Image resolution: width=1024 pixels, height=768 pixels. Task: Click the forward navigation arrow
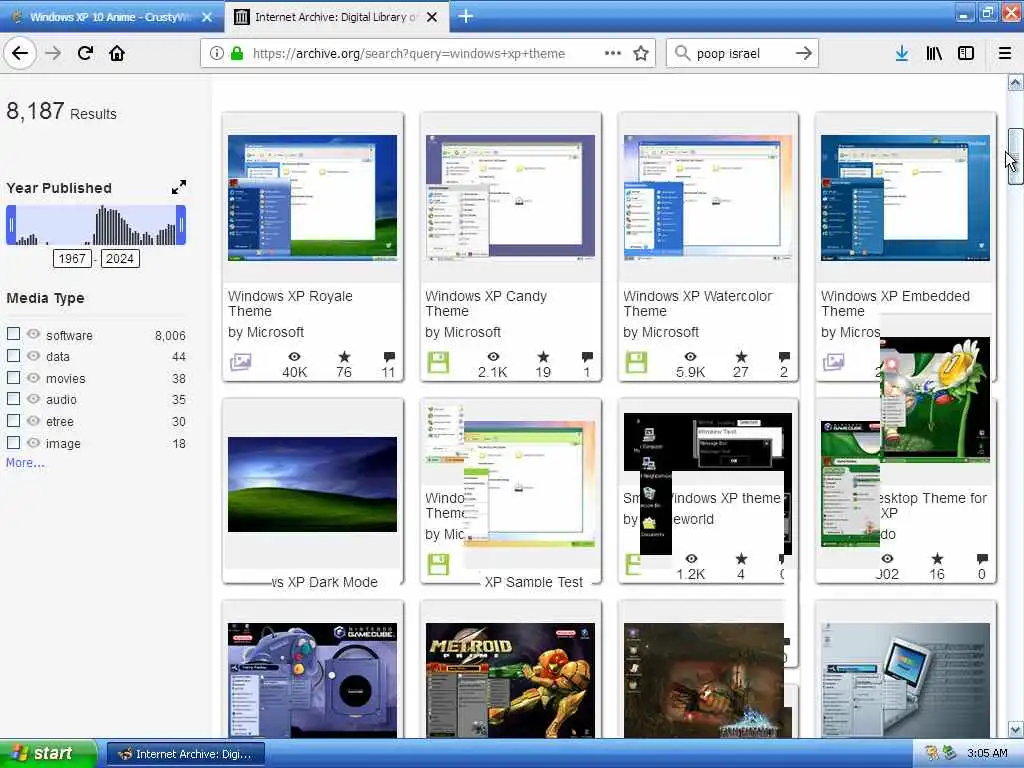coord(53,53)
